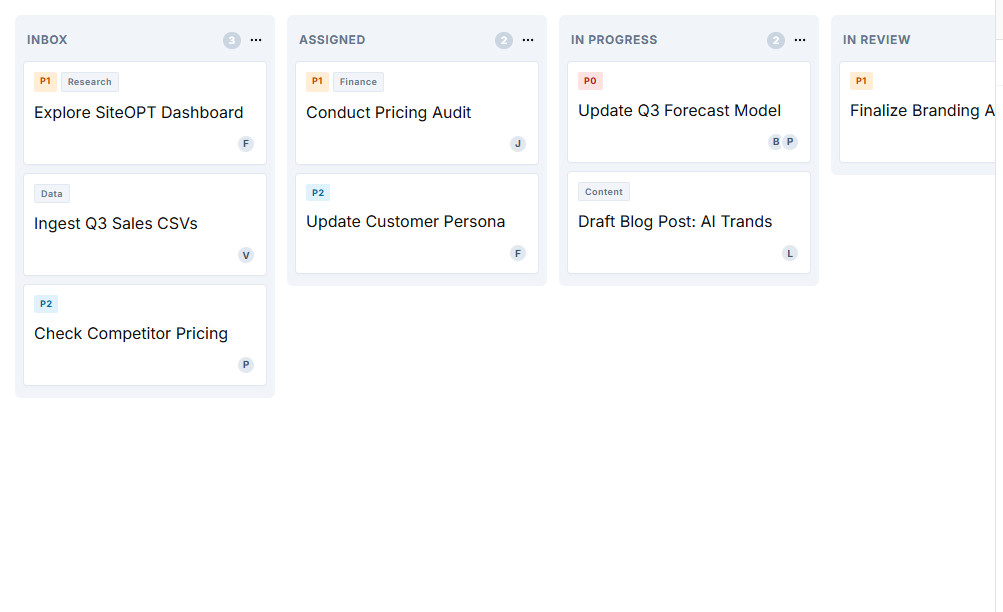Click the Data tag on Ingest Q3 card
This screenshot has width=1003, height=612.
click(52, 194)
